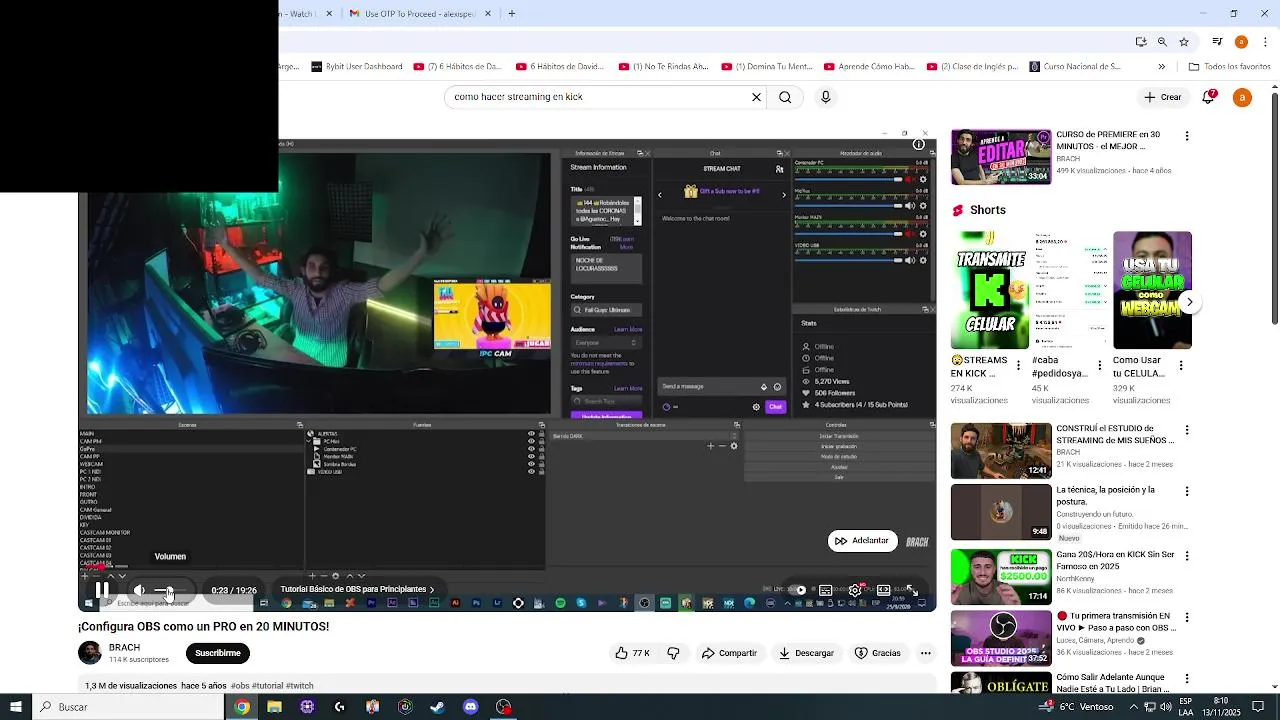Share the video via Compartir
Screen dimensions: 1280x720
click(x=729, y=653)
